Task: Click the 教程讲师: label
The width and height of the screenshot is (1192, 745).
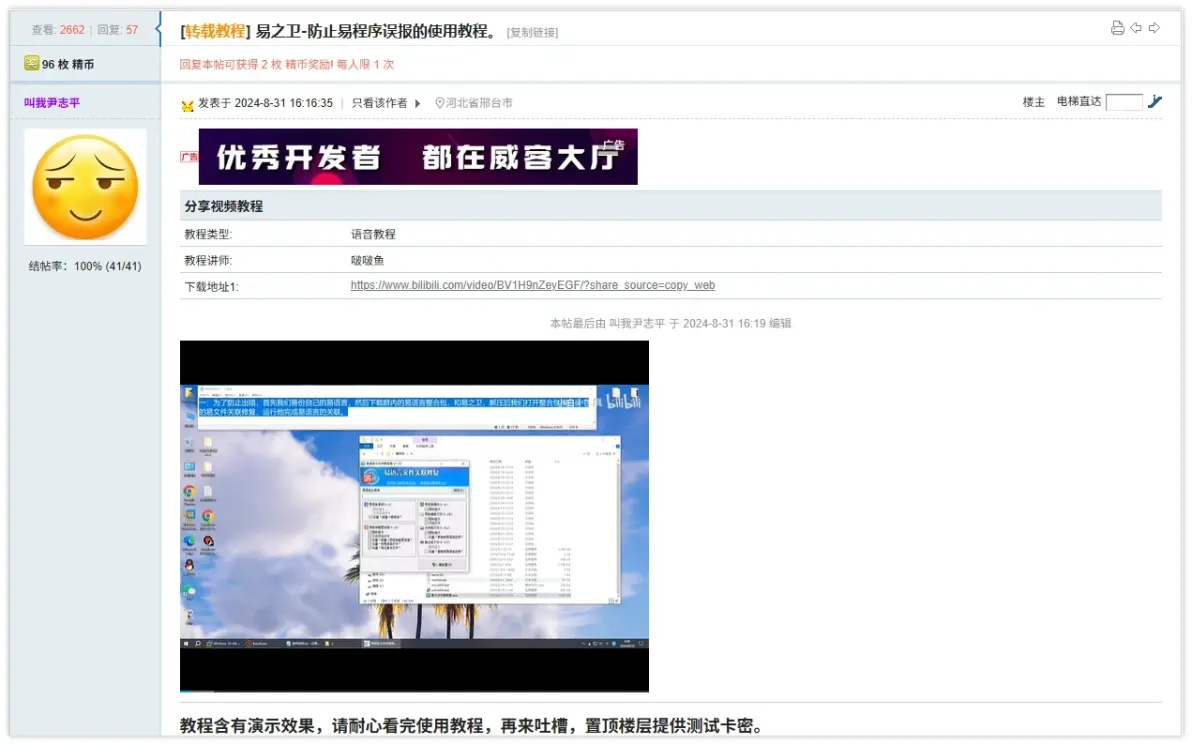Action: 208,260
